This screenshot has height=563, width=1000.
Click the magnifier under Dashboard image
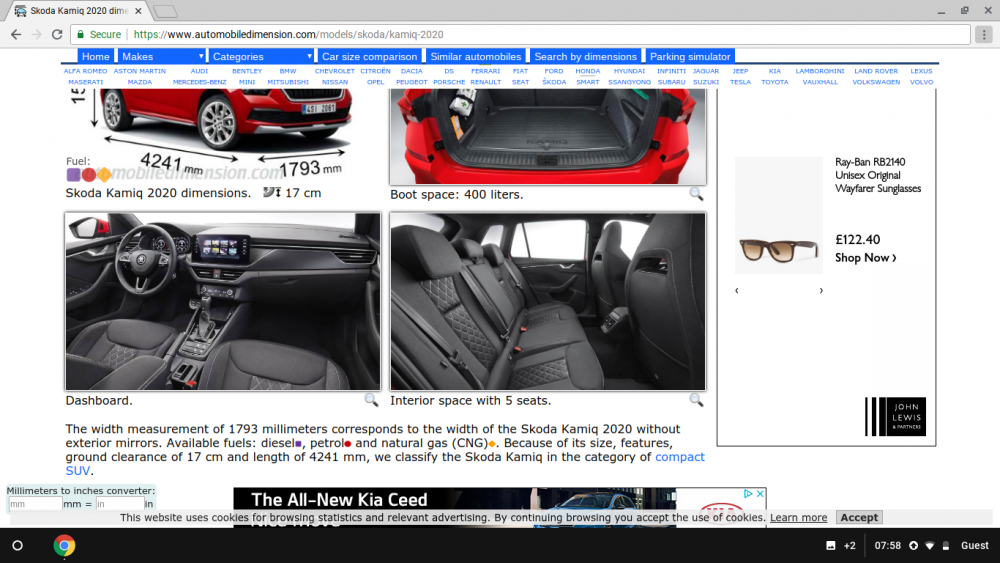(371, 400)
